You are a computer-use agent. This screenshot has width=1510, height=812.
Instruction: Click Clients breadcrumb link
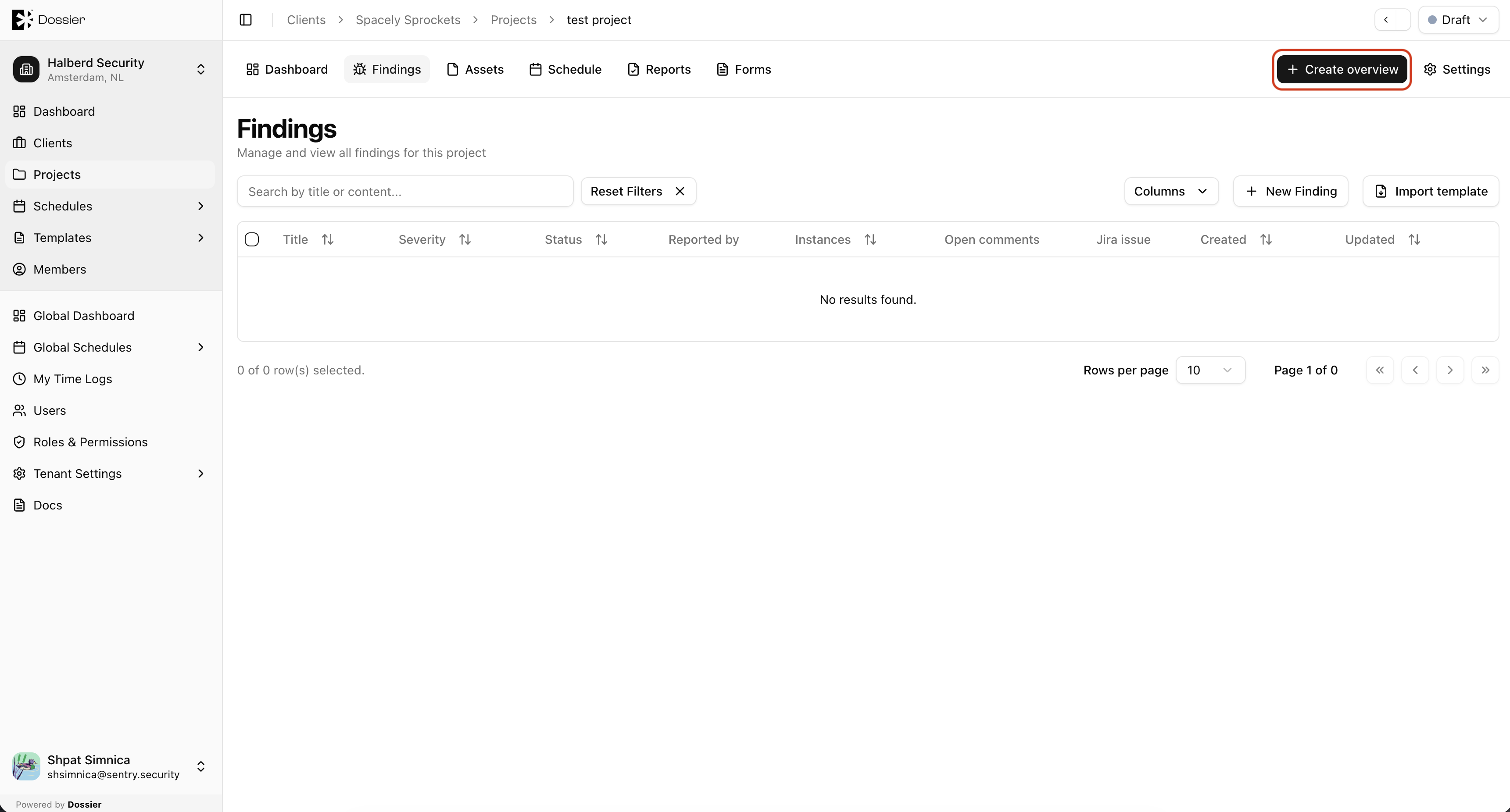point(306,20)
